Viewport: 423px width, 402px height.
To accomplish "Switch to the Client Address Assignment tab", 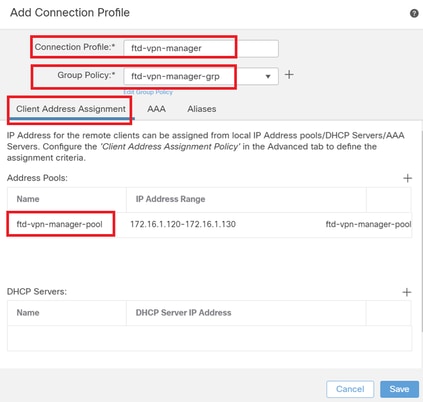I will (71, 109).
